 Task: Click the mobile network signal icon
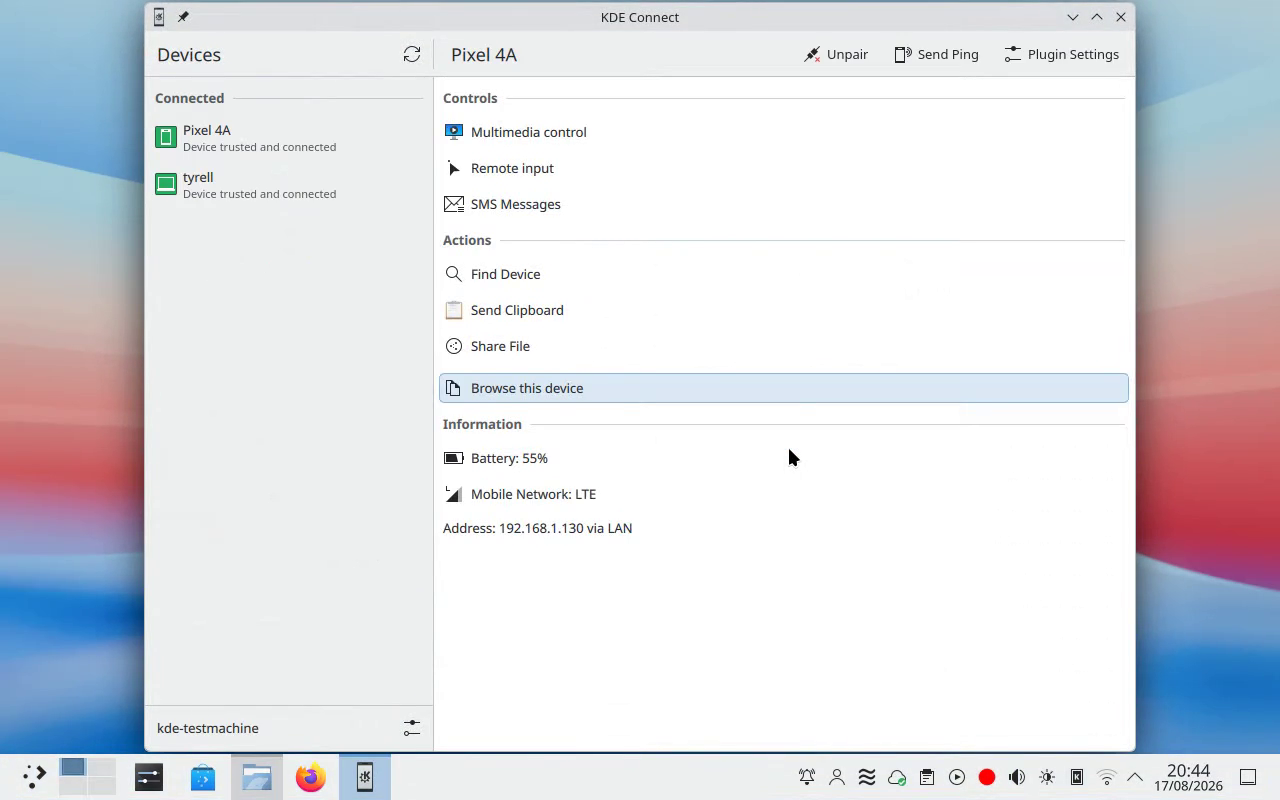[454, 494]
